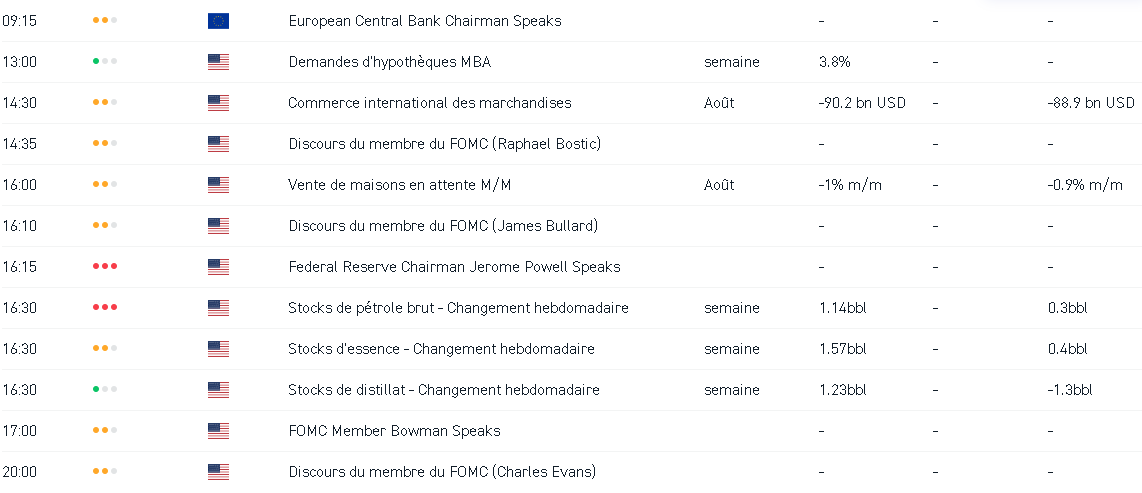Viewport: 1142px width, 493px height.
Task: Click the green importance dots for Stocks de distillat
Action: tap(105, 390)
